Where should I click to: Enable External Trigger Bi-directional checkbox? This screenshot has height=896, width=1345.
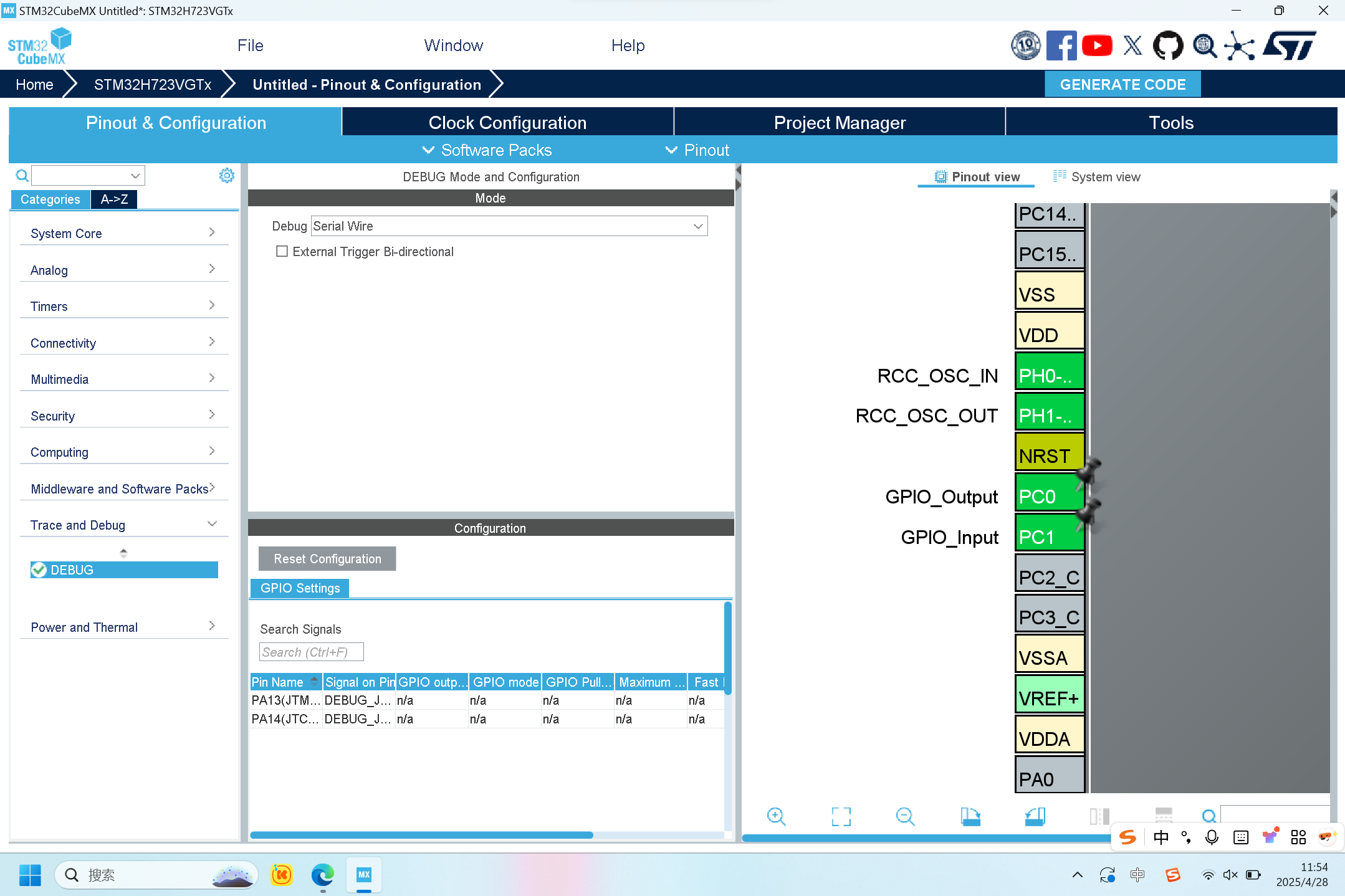pos(282,251)
